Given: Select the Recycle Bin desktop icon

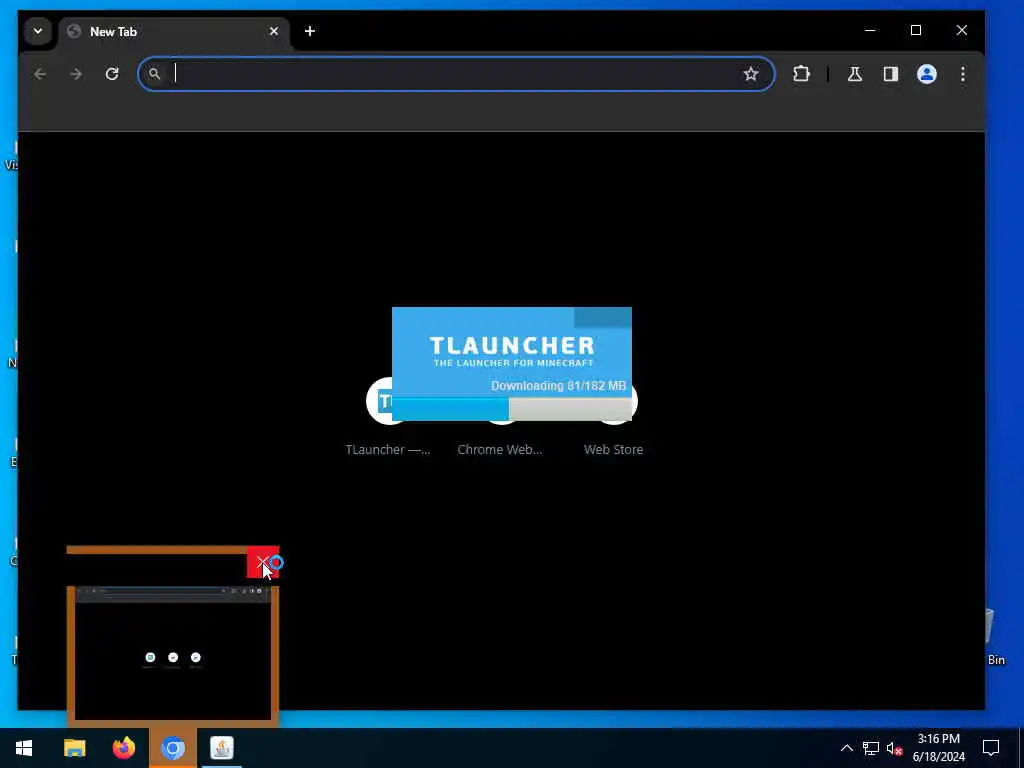Looking at the screenshot, I should pos(994,637).
